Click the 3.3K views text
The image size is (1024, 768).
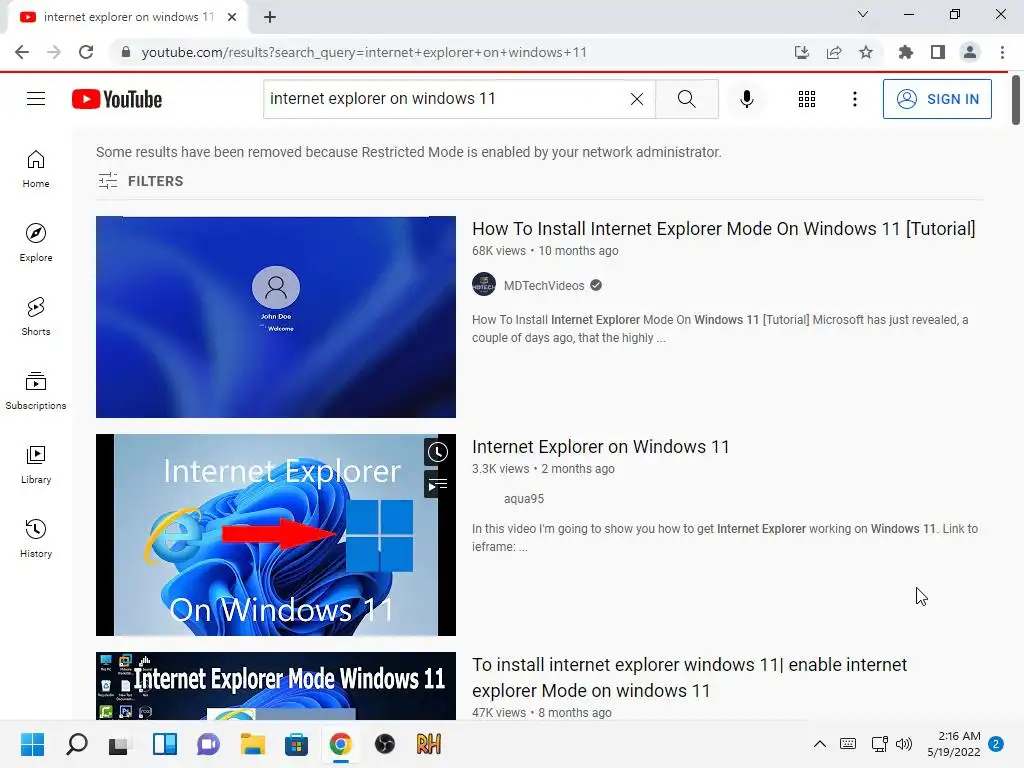501,469
